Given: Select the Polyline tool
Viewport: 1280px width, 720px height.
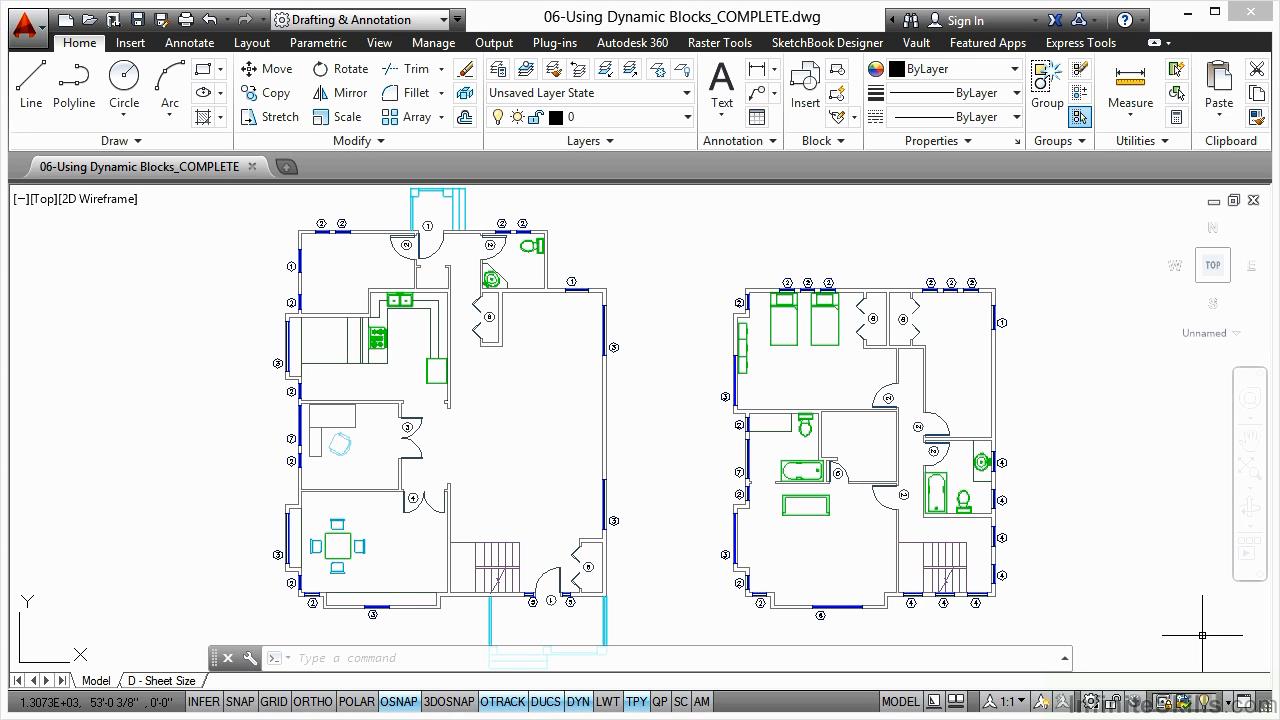Looking at the screenshot, I should (74, 83).
